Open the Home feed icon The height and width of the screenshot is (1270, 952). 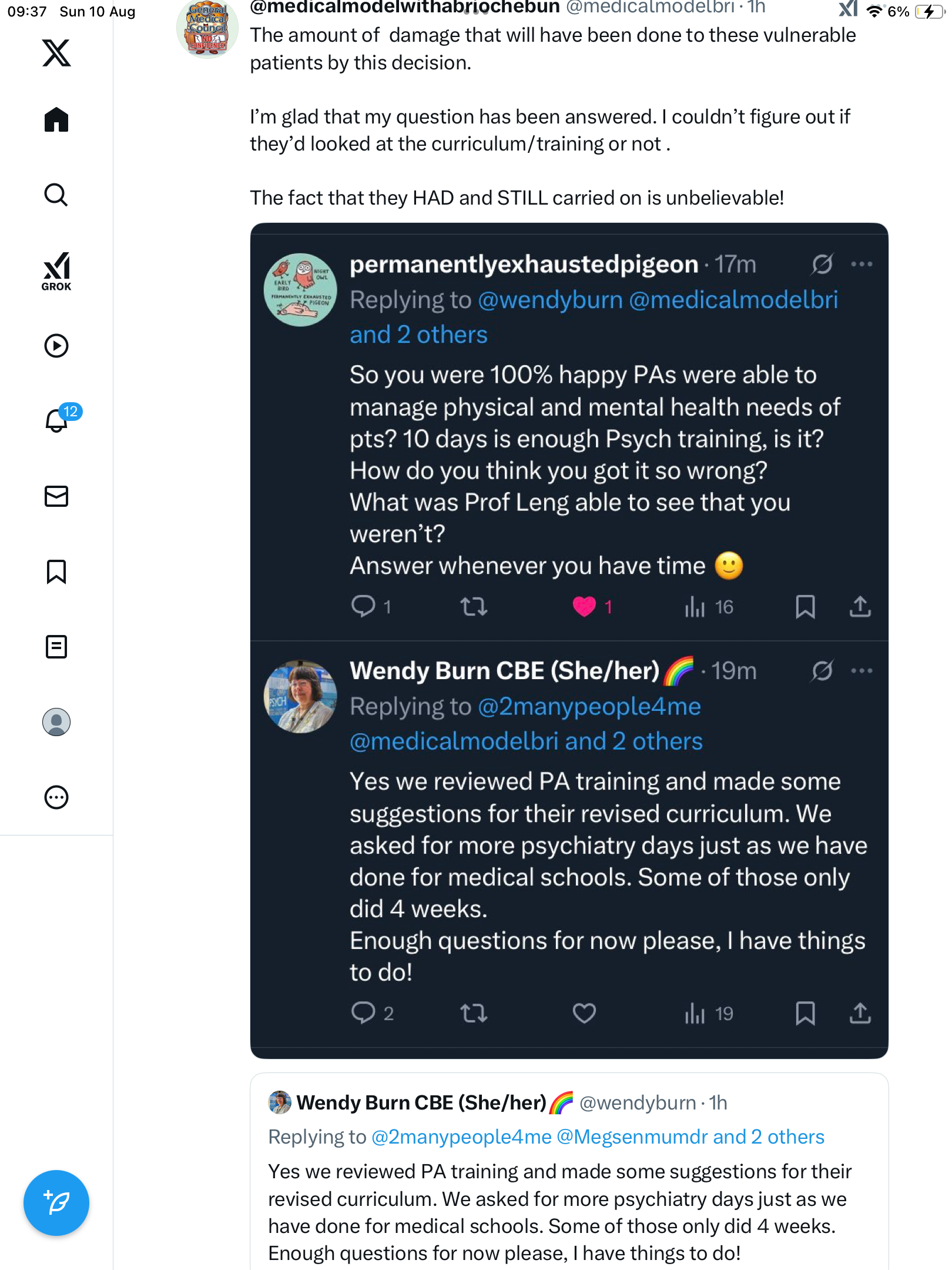pyautogui.click(x=56, y=120)
